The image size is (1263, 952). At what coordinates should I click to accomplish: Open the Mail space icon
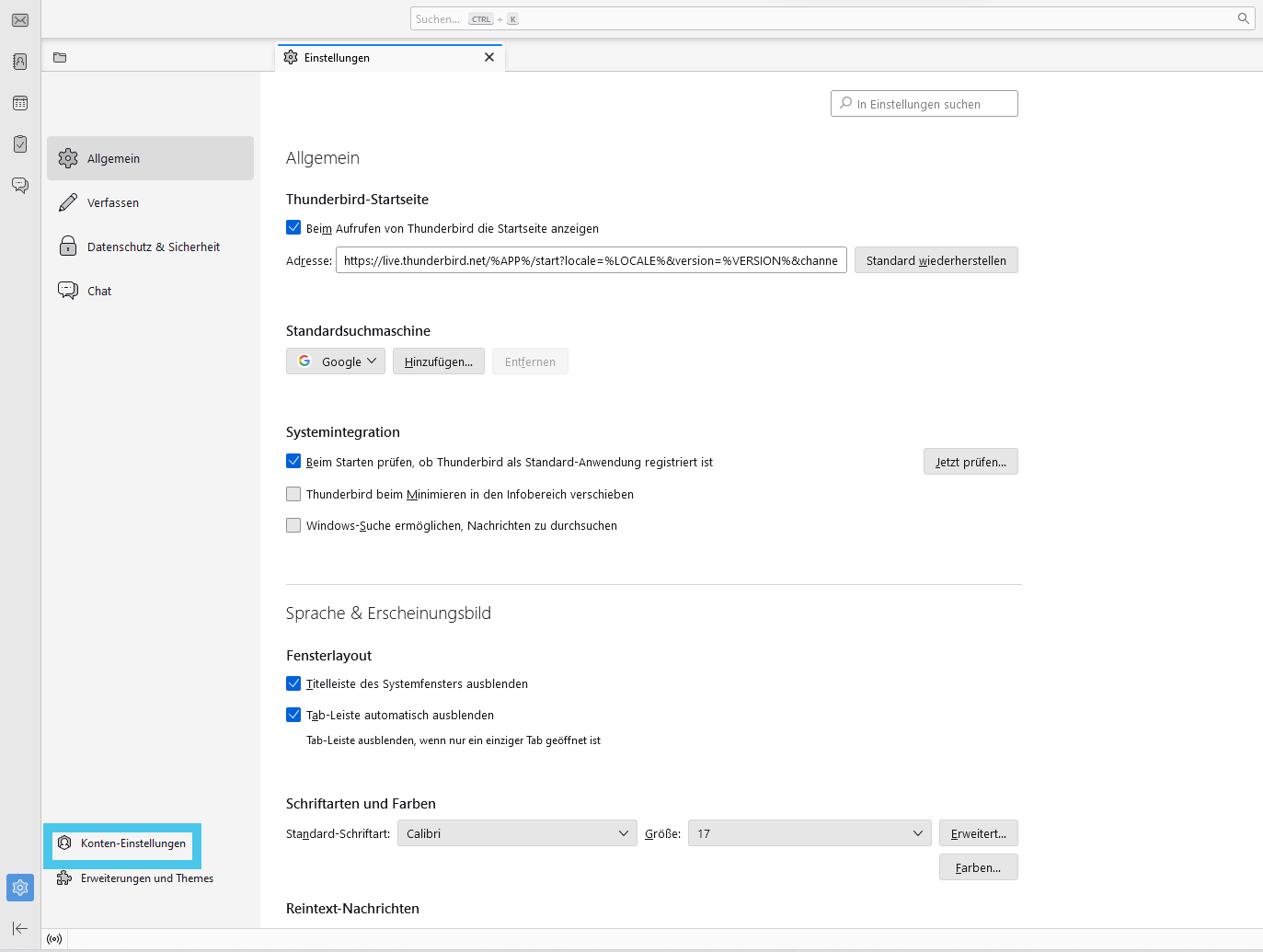click(x=20, y=20)
